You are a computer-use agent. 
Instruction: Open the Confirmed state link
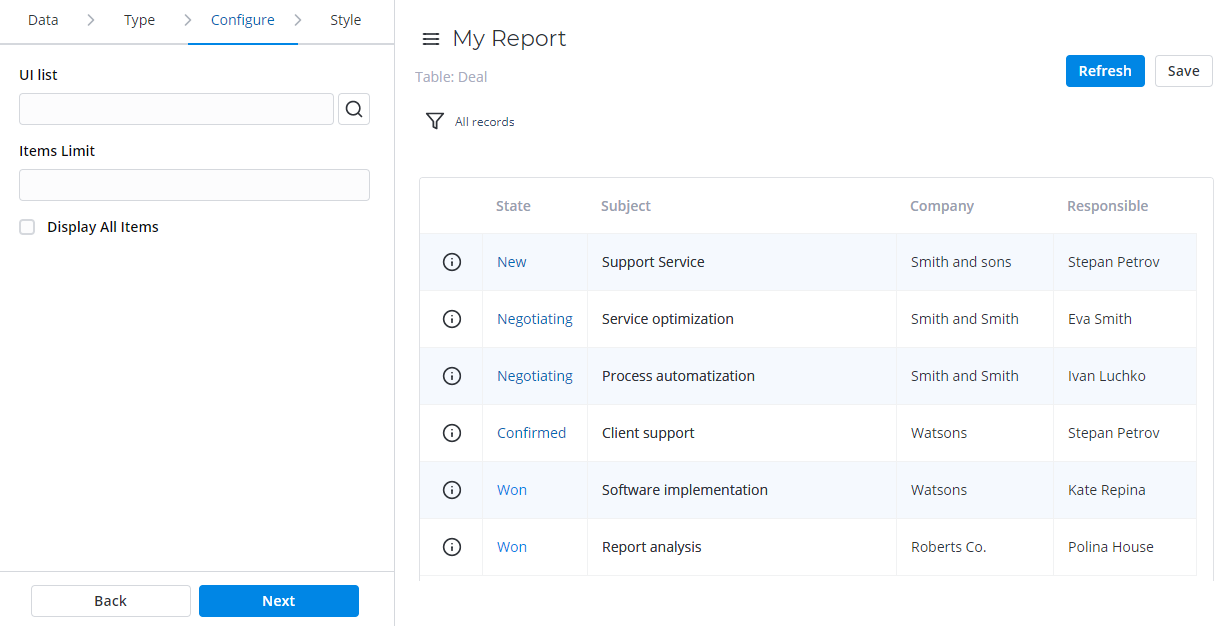click(531, 433)
